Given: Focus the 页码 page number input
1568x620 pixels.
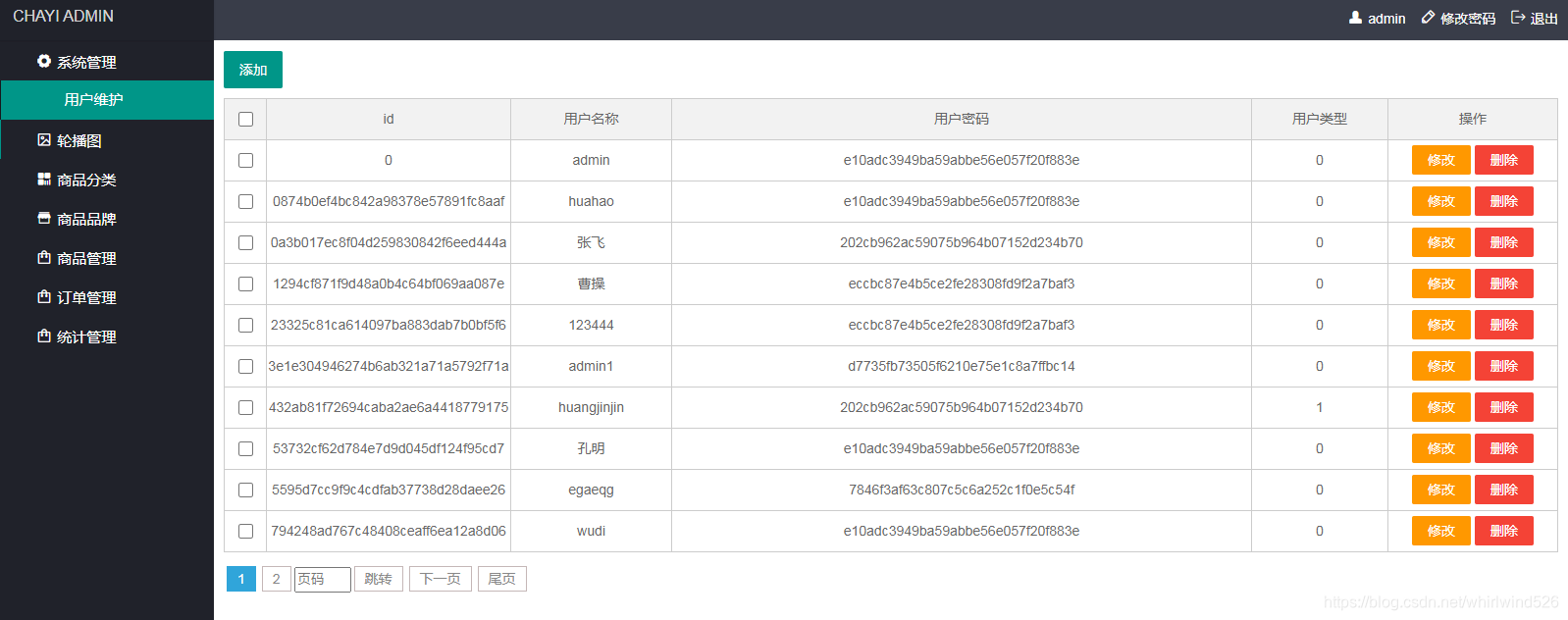Looking at the screenshot, I should [323, 580].
